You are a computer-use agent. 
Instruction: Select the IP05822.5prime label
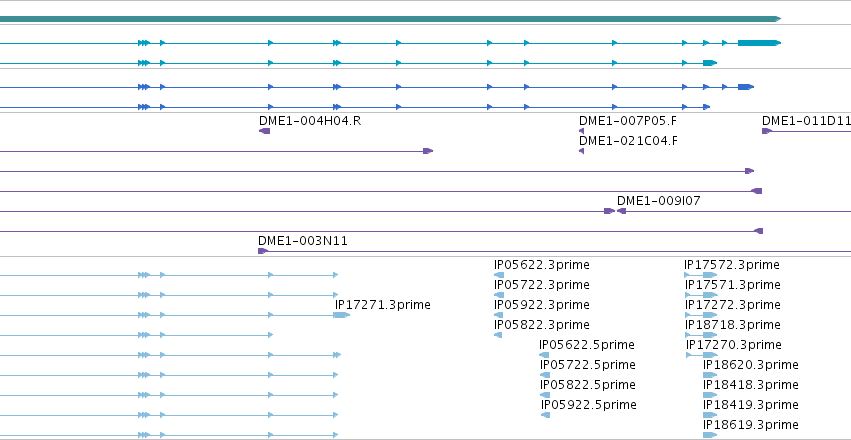coord(588,385)
